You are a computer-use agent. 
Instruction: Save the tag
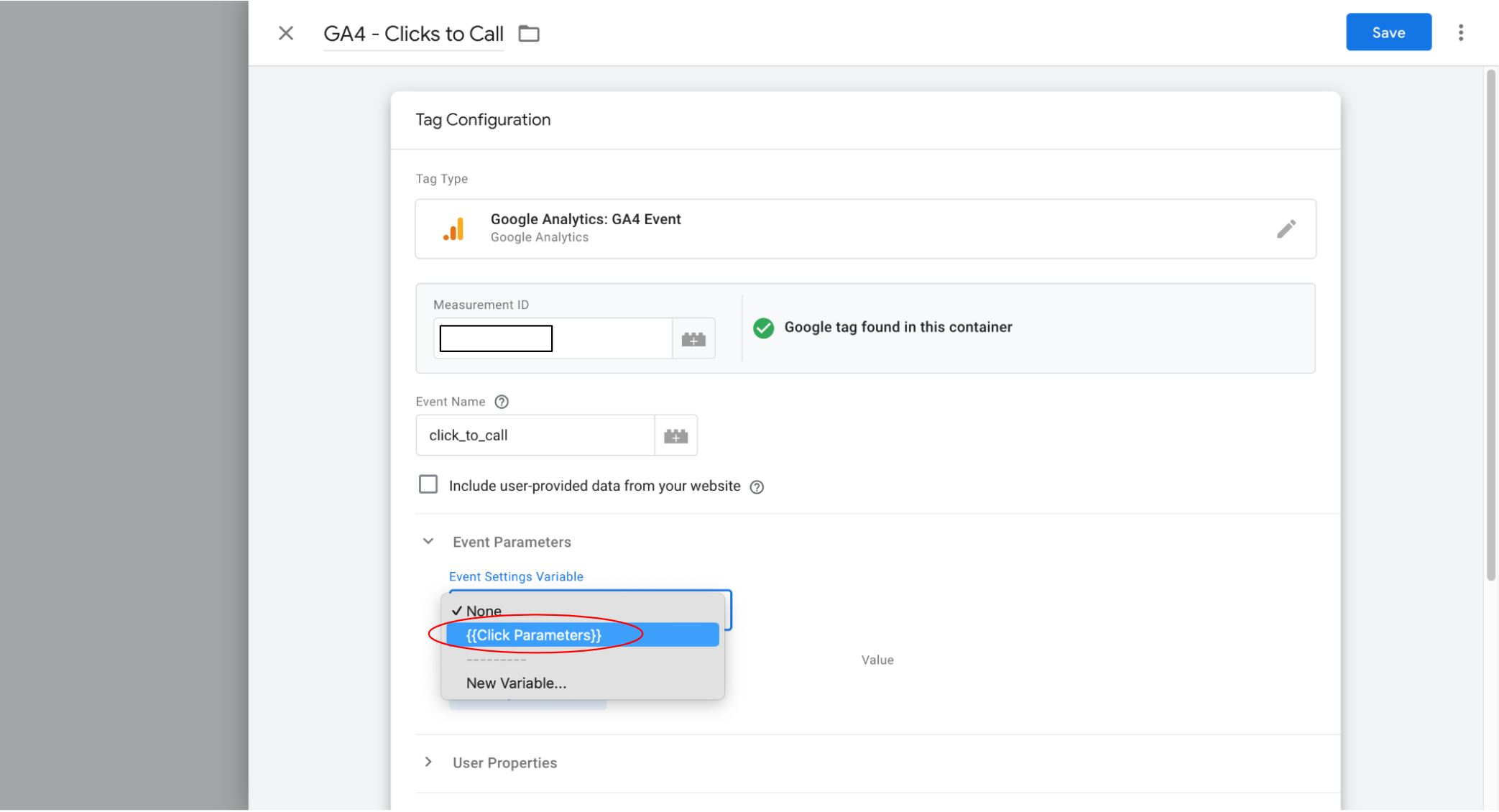point(1388,32)
